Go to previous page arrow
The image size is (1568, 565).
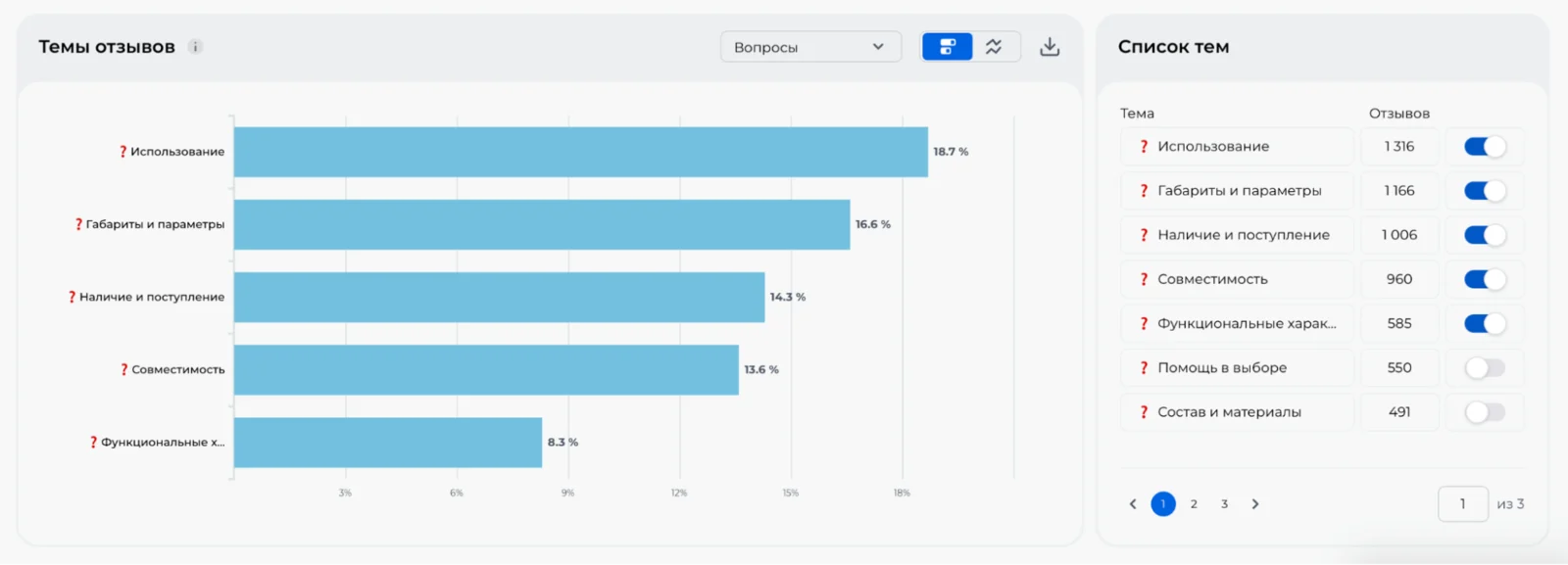[x=1133, y=504]
